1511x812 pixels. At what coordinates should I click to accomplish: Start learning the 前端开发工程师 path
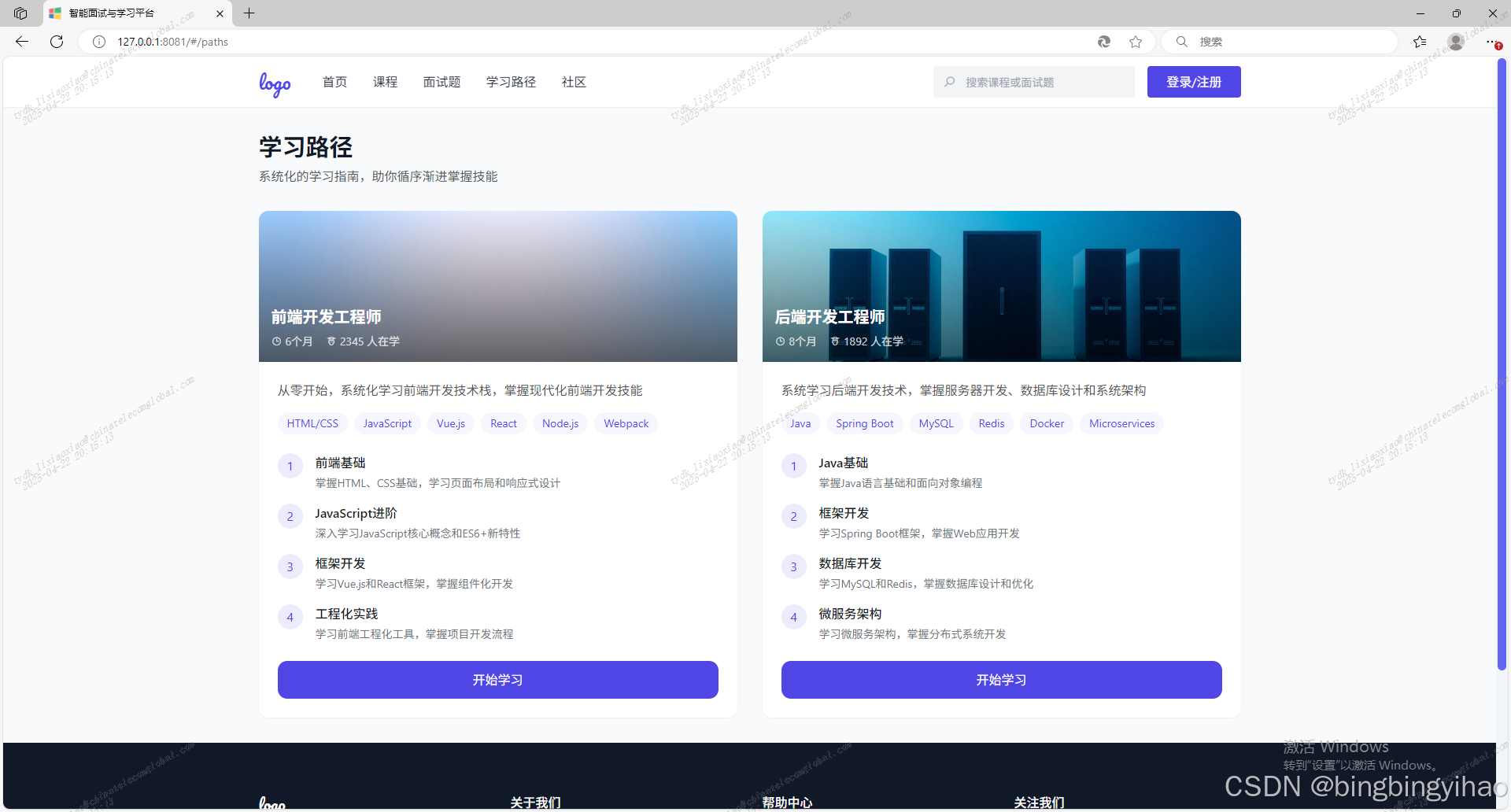click(498, 680)
